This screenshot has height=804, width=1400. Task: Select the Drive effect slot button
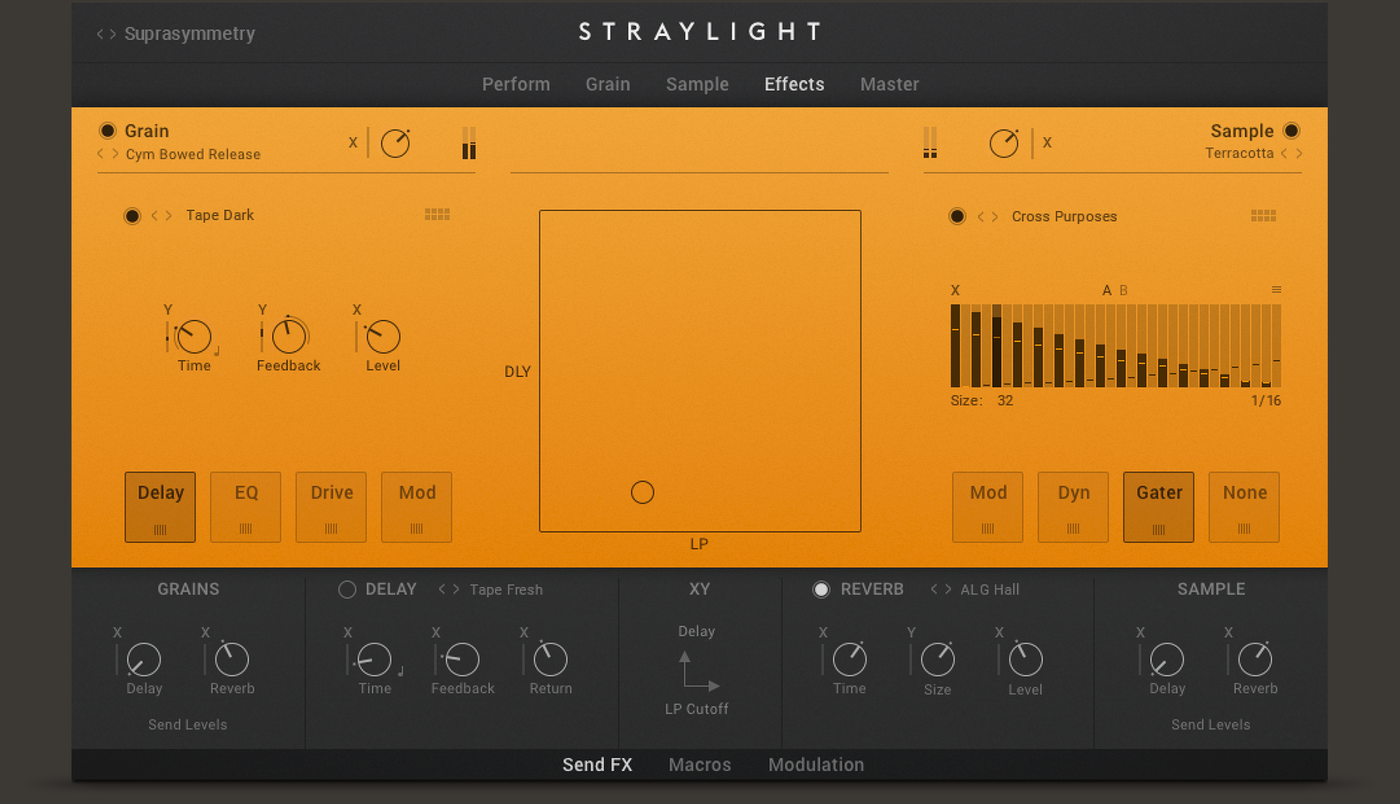point(331,507)
